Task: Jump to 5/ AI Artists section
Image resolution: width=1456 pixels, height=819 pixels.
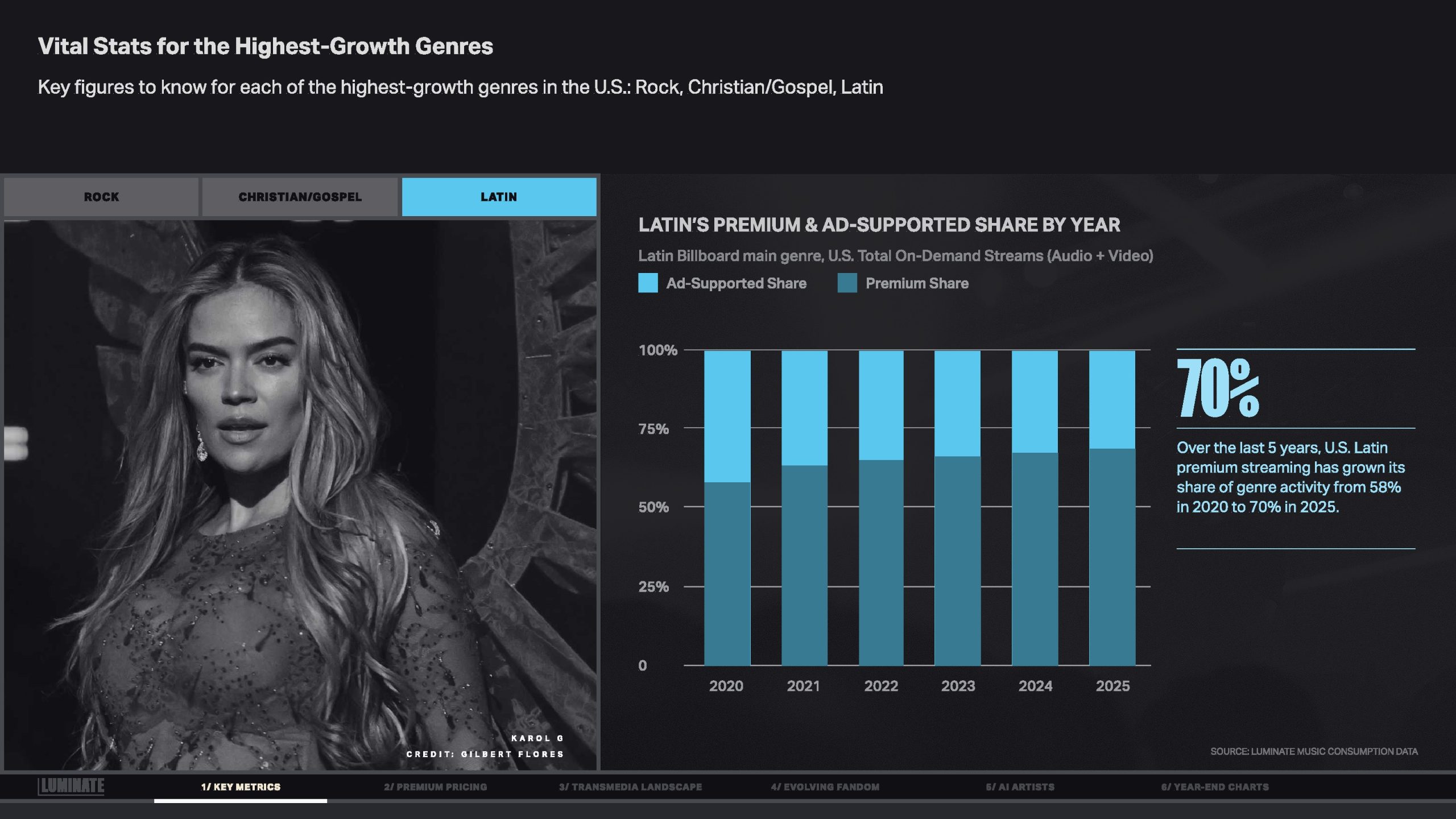Action: (1020, 787)
